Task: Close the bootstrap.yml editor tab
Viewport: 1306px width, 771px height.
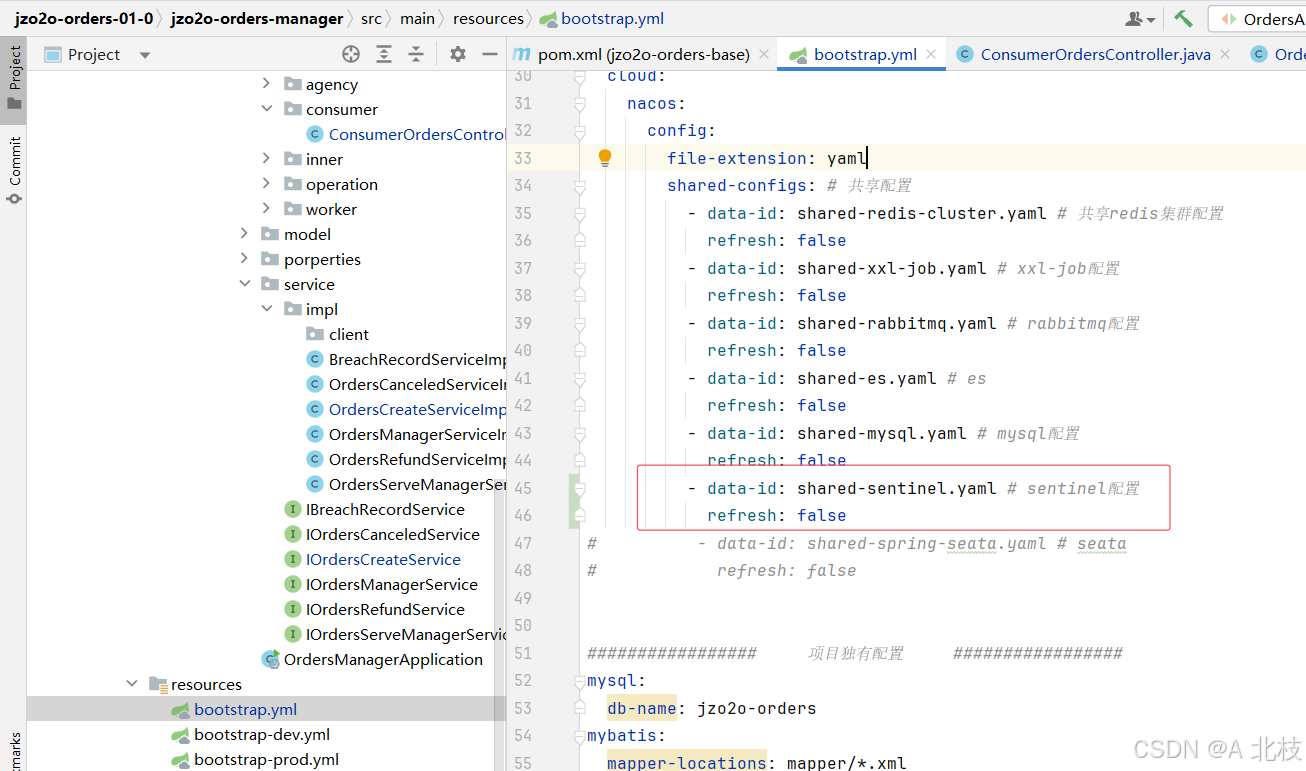Action: 931,54
